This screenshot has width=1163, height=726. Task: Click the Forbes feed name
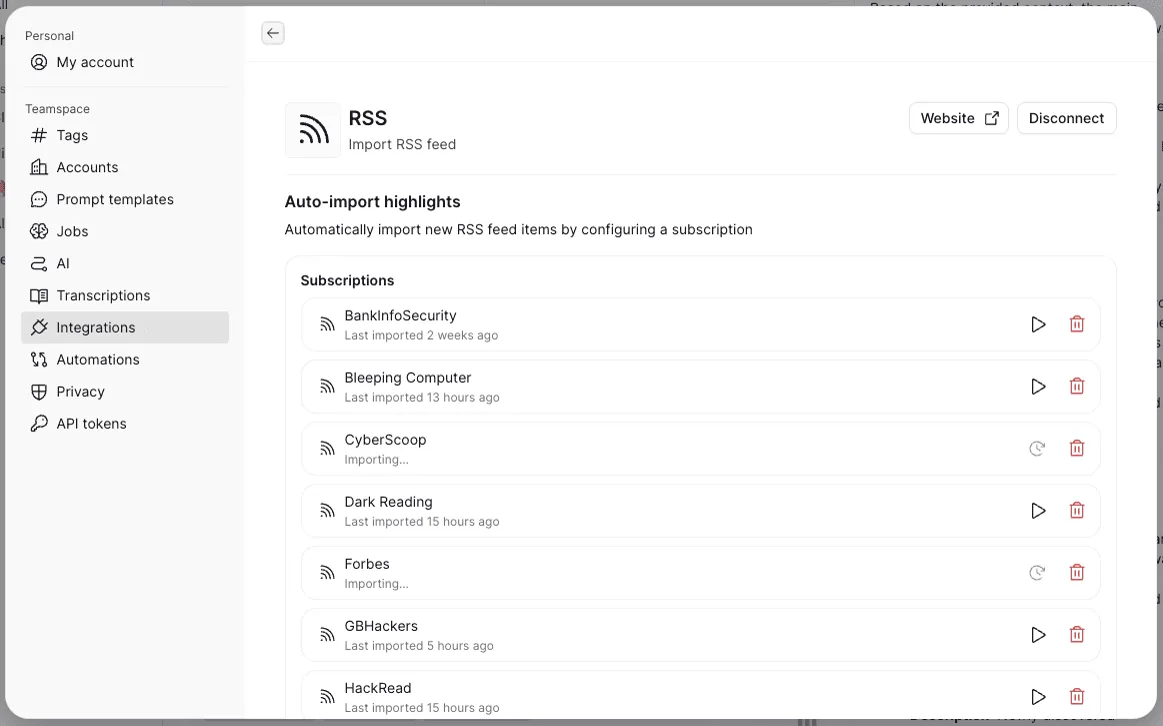366,564
